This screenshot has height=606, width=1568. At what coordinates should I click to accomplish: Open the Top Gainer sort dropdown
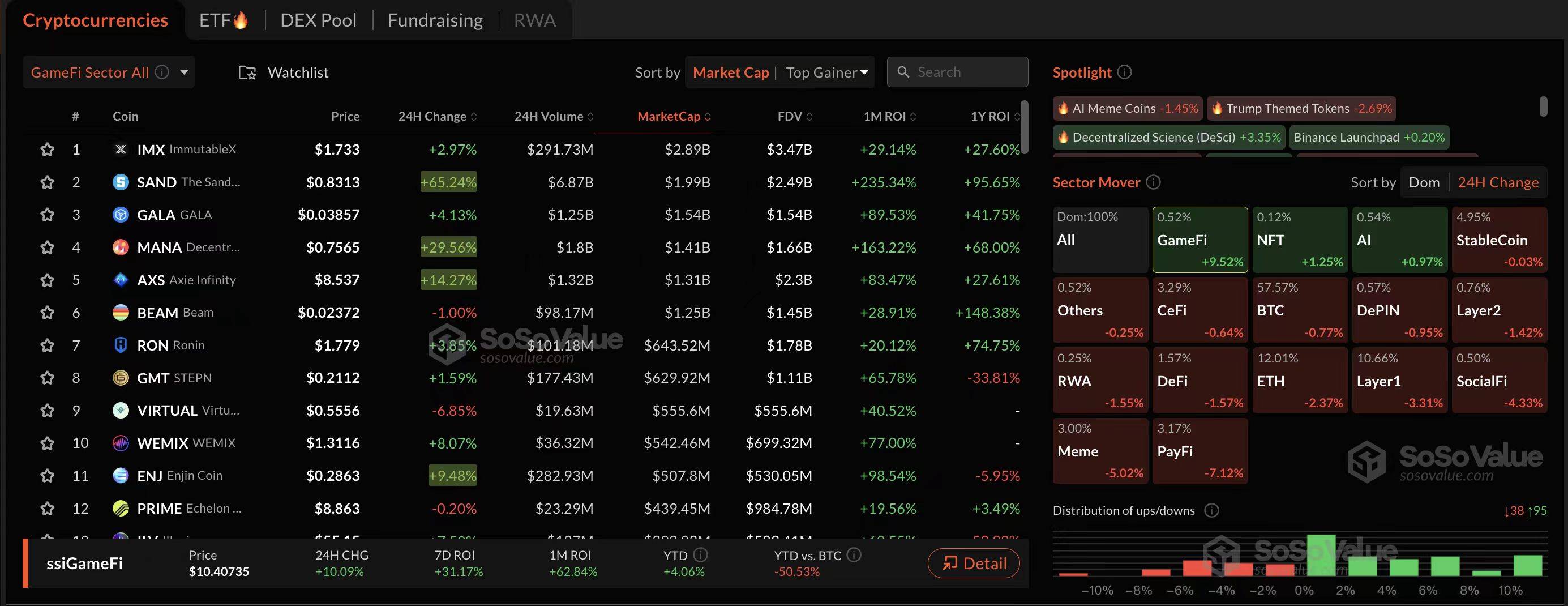tap(827, 72)
